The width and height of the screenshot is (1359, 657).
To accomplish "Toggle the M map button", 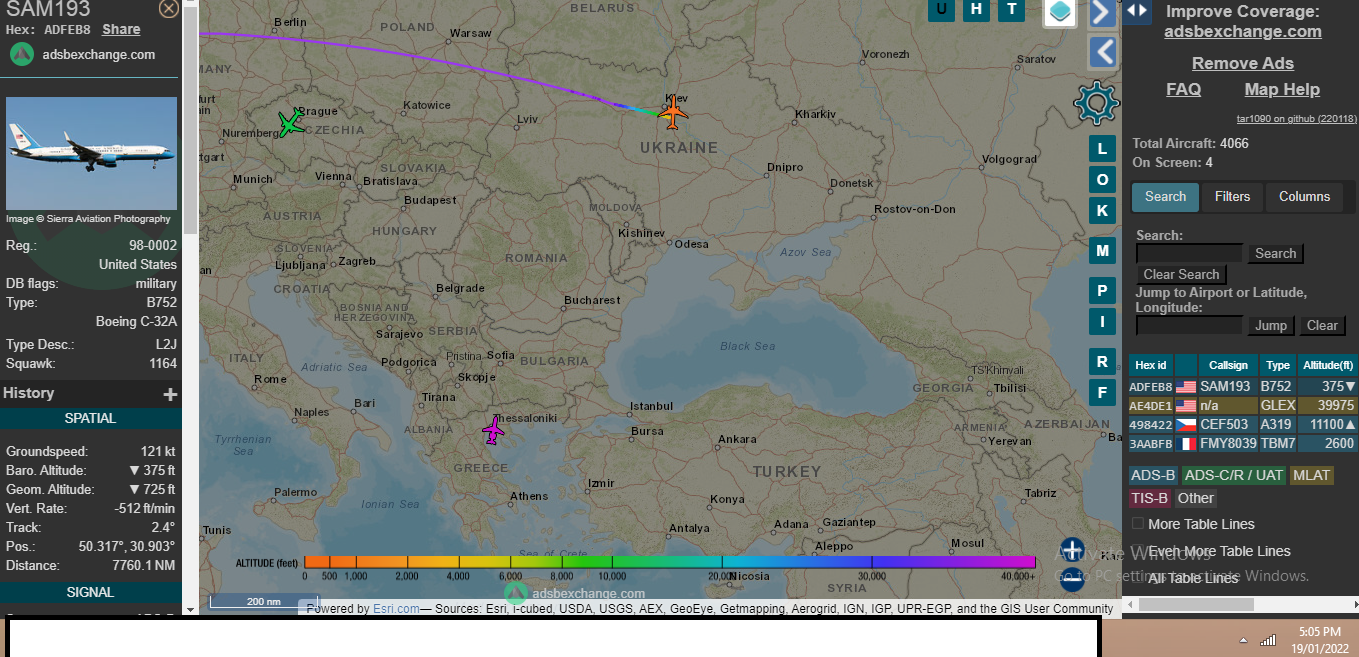I will coord(1102,251).
